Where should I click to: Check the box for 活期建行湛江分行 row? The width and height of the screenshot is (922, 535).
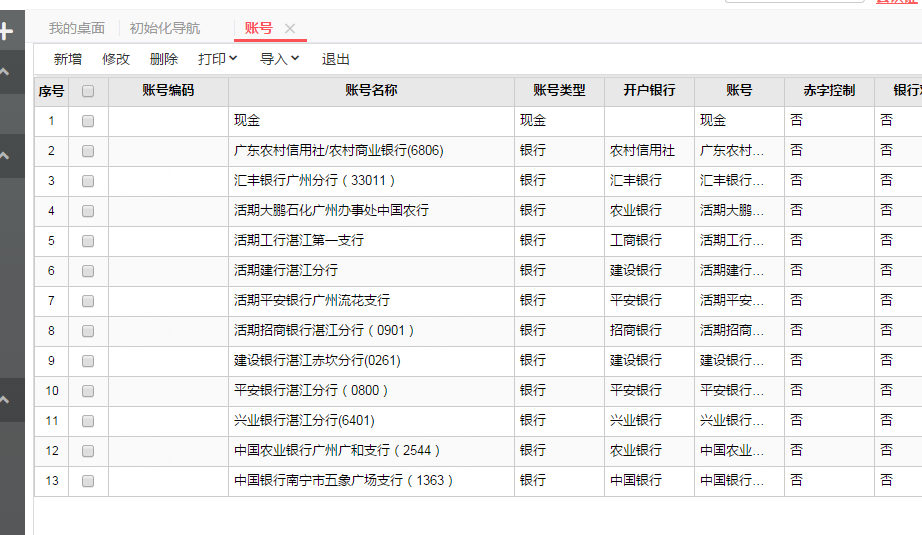(88, 271)
